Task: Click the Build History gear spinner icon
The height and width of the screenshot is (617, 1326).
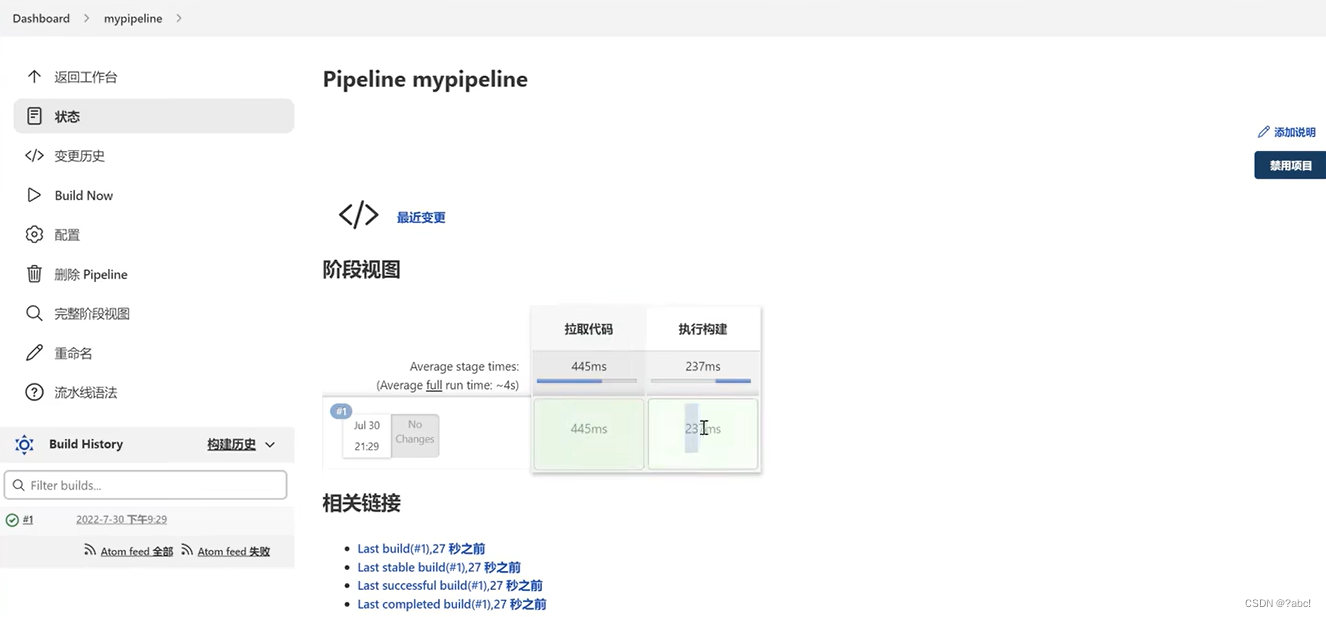Action: click(24, 444)
